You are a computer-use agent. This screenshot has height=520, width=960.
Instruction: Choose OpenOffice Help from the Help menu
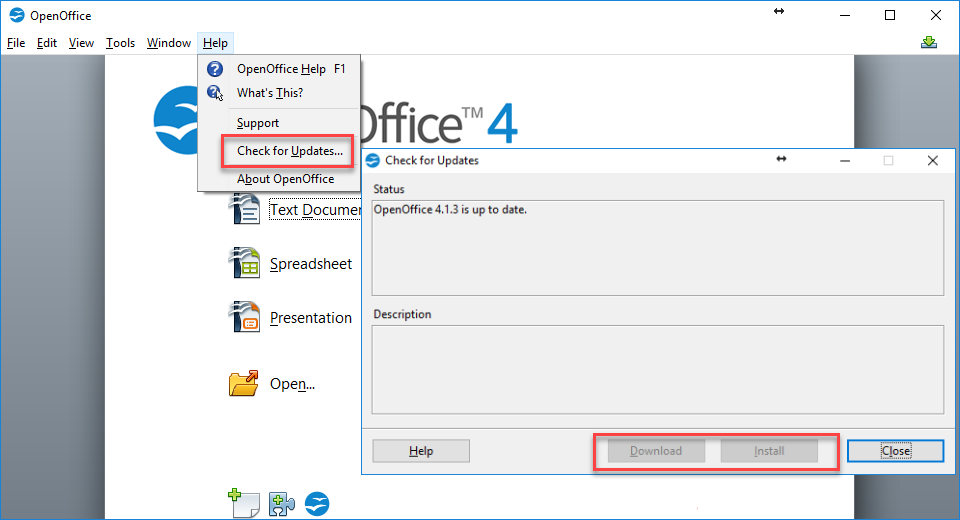pos(280,69)
